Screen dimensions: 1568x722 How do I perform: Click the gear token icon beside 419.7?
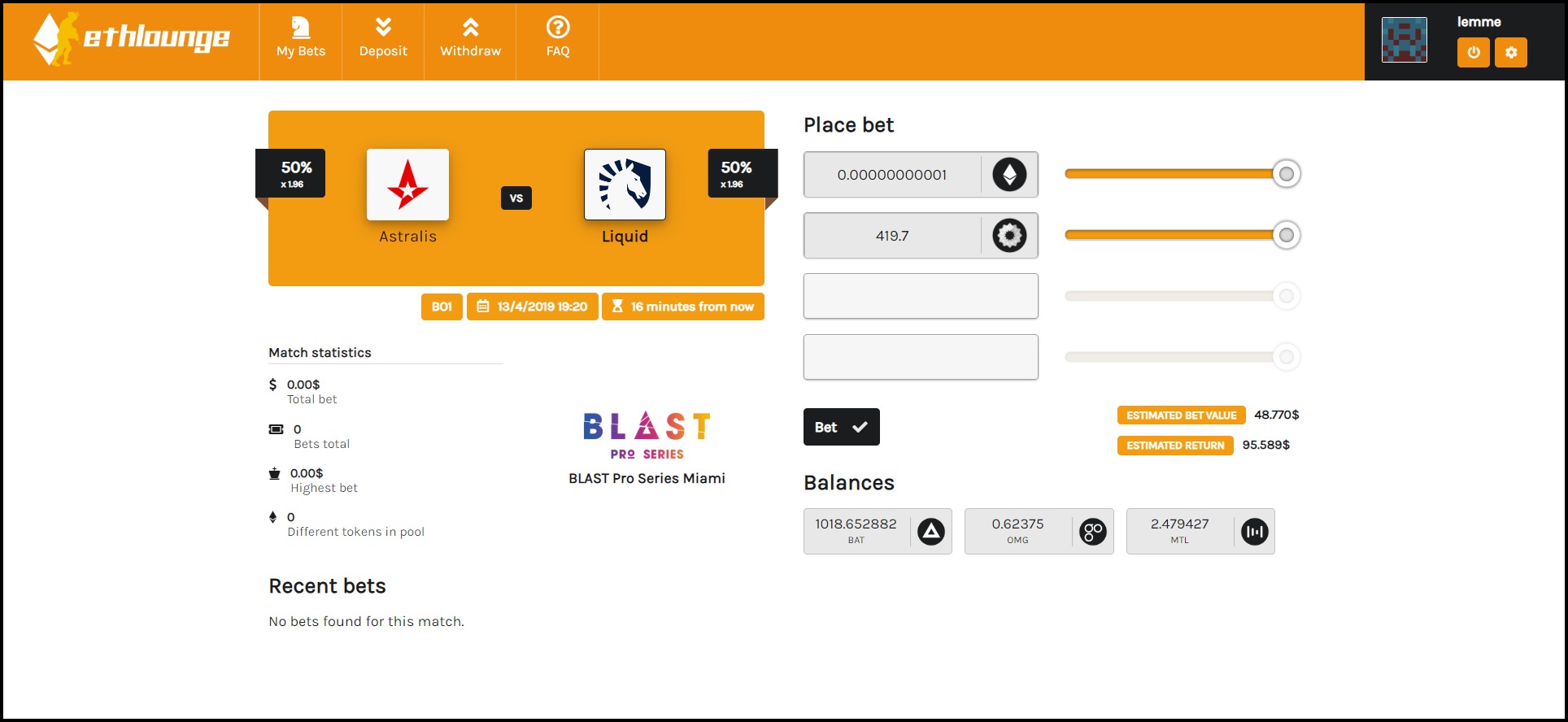(1009, 236)
